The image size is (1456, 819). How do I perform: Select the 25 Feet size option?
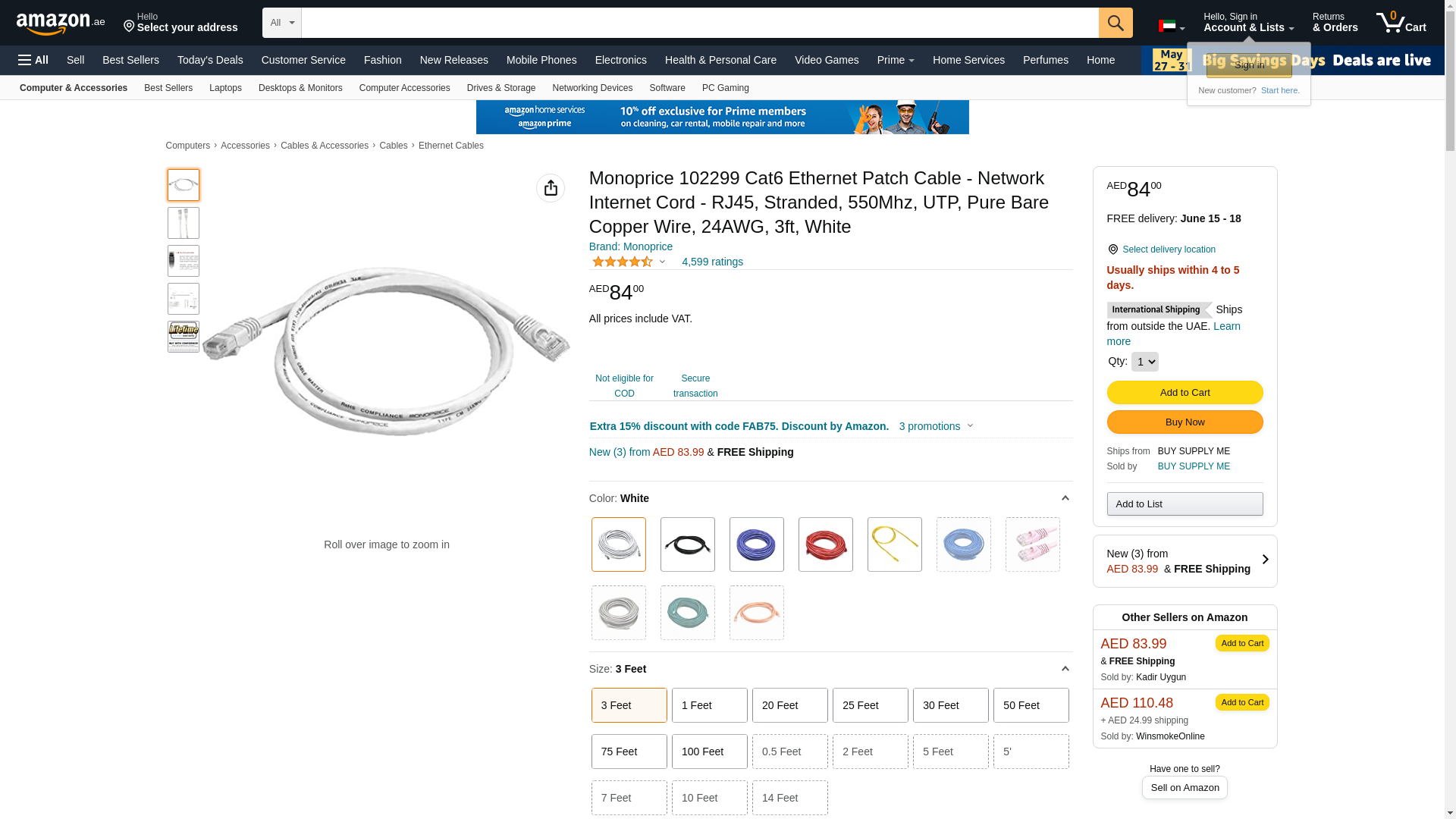(x=870, y=705)
